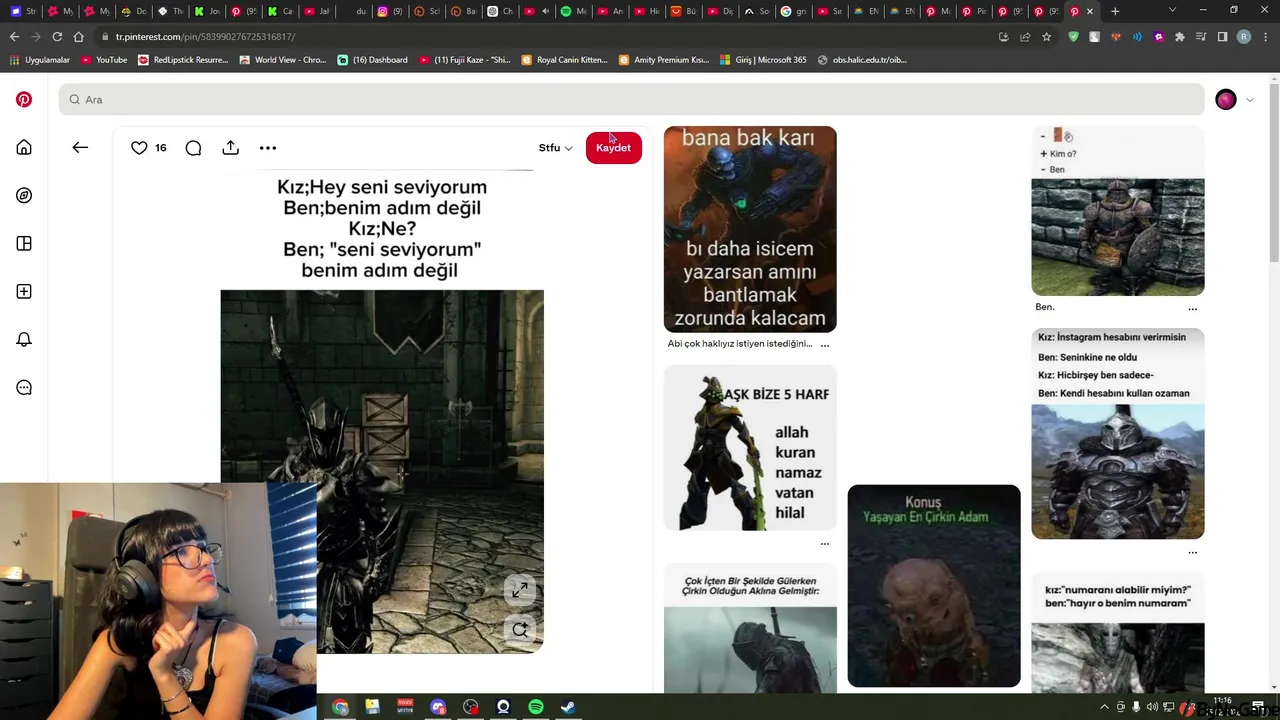Open the 'İnstagram hesabını verirmisin' pin

1118,434
